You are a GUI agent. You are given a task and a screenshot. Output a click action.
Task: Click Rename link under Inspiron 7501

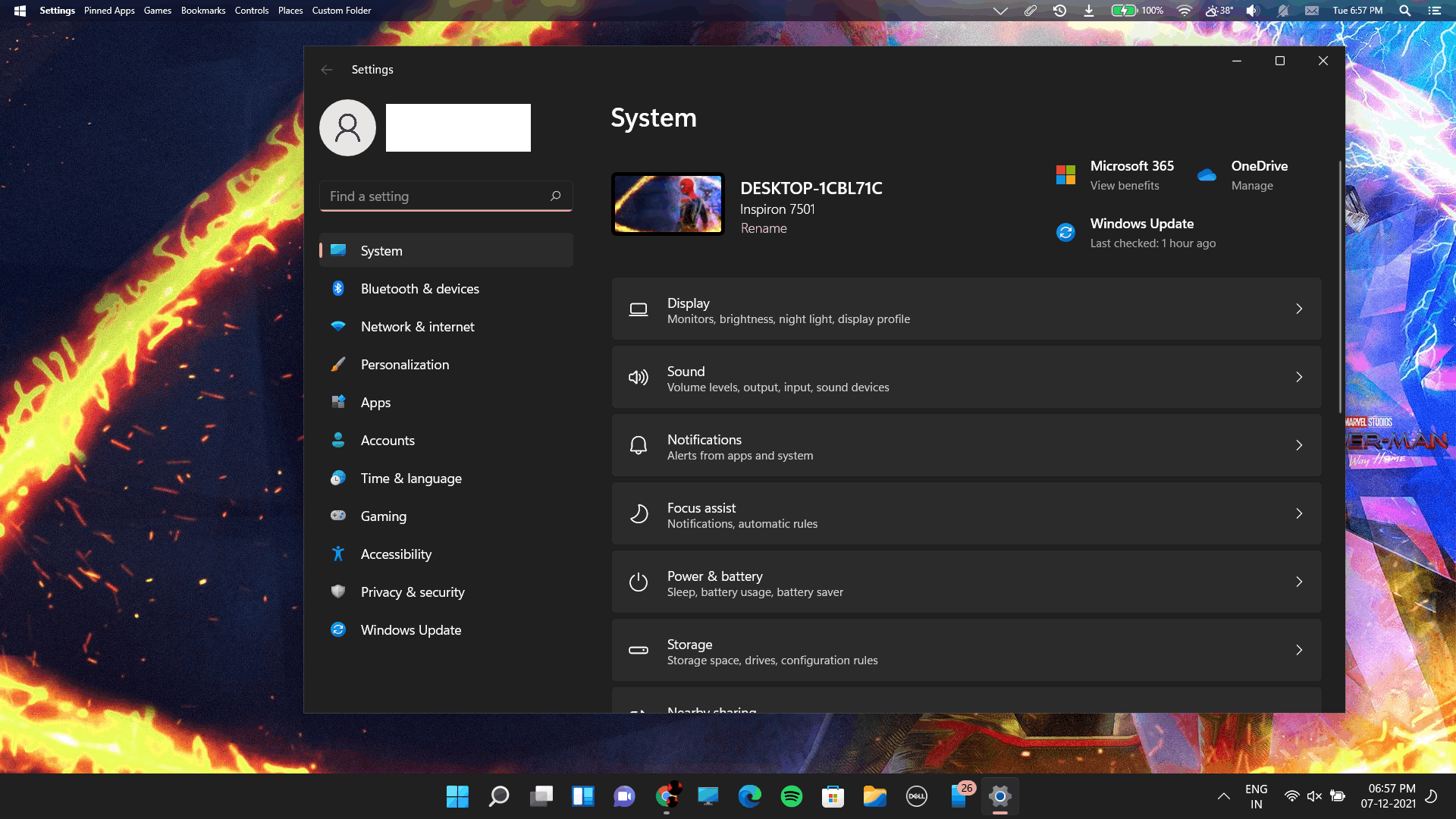(764, 228)
